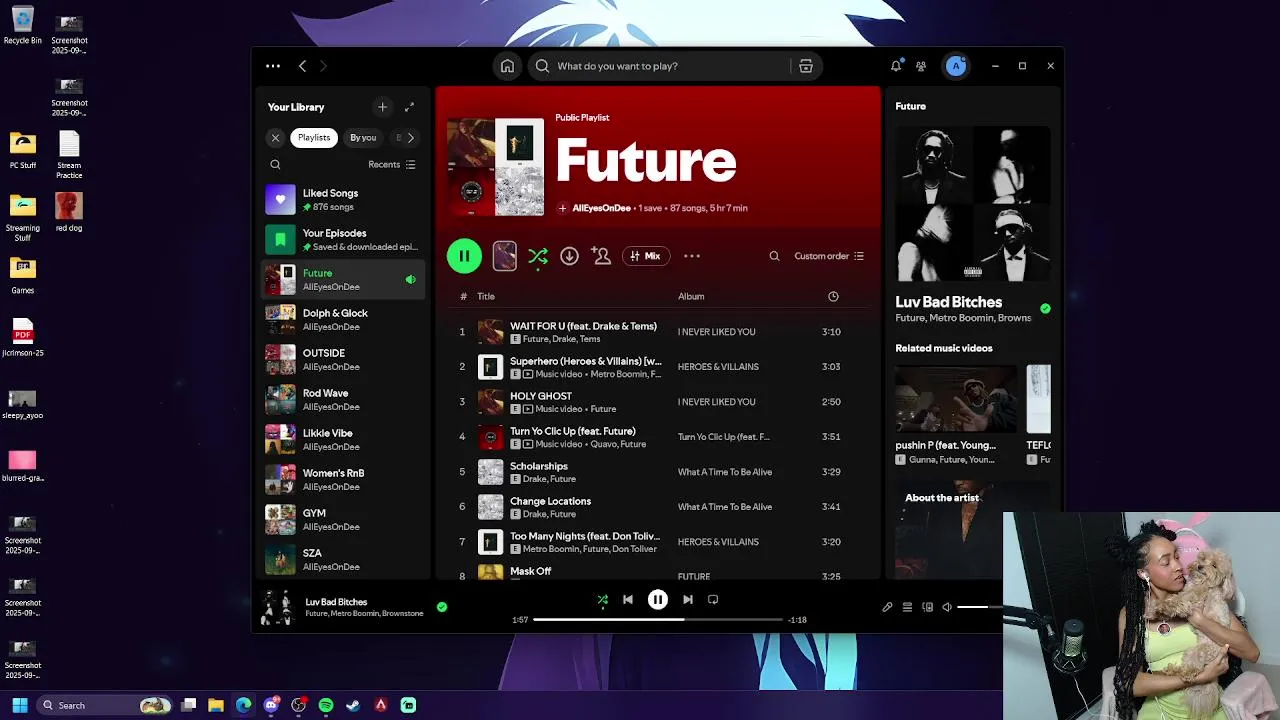This screenshot has width=1280, height=720.
Task: Open the Likkle Vibe playlist
Action: click(343, 440)
